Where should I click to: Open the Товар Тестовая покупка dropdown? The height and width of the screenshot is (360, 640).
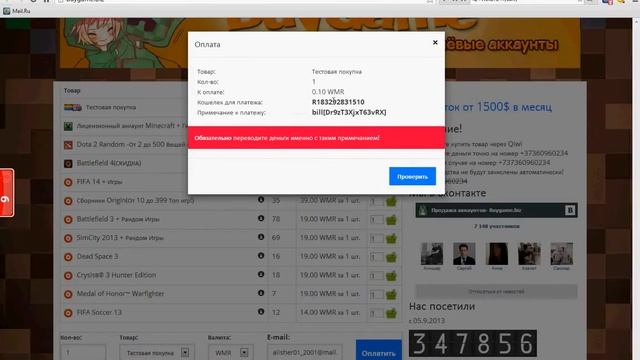tap(157, 352)
